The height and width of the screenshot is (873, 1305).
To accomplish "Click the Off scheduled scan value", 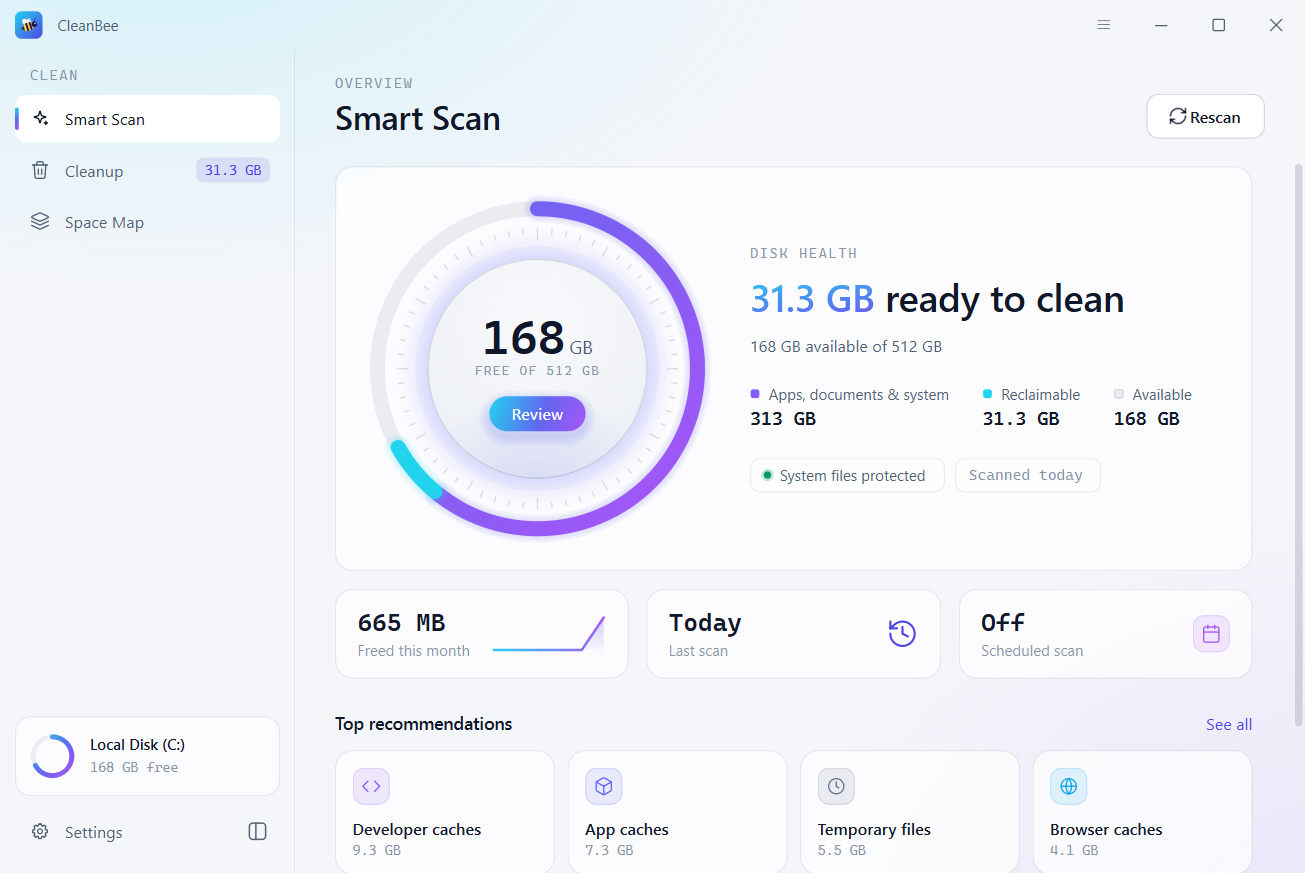I will 1003,623.
